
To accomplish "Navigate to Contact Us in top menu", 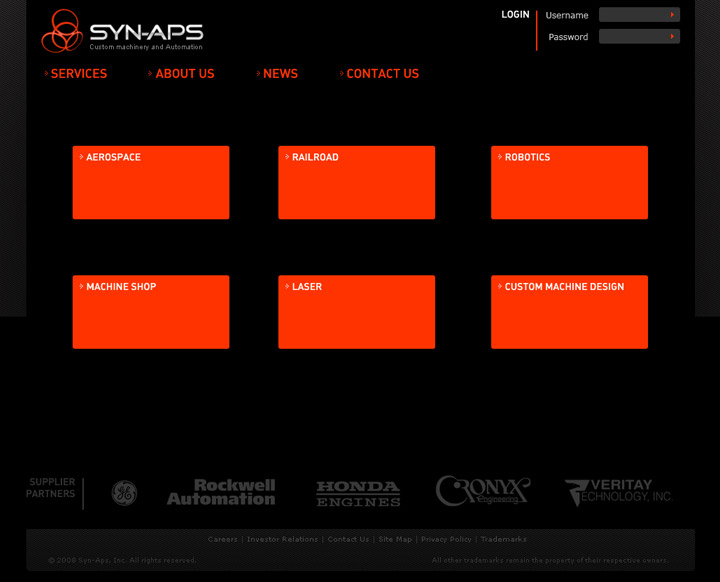I will 382,74.
